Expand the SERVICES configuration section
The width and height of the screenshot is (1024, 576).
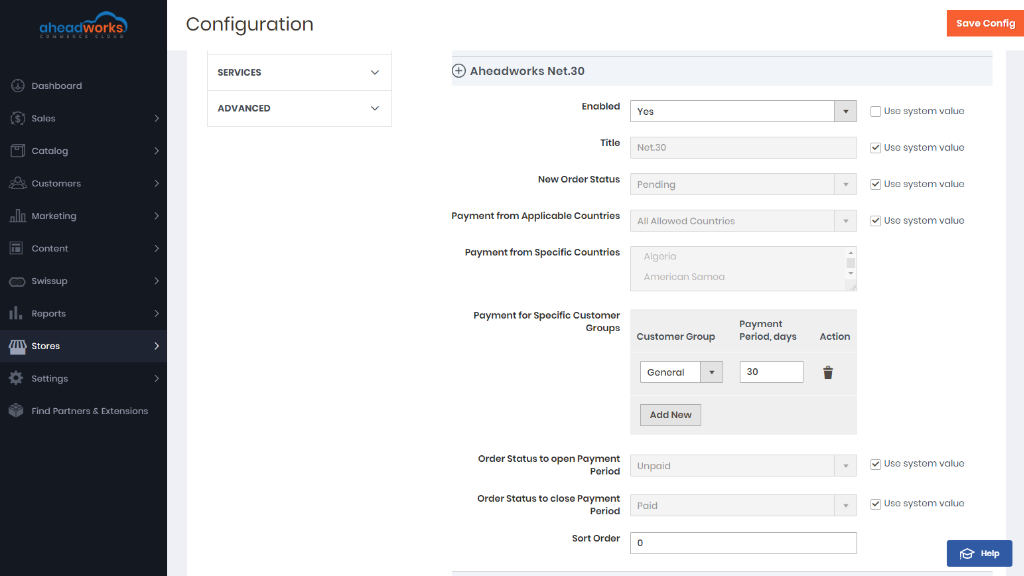pyautogui.click(x=299, y=72)
